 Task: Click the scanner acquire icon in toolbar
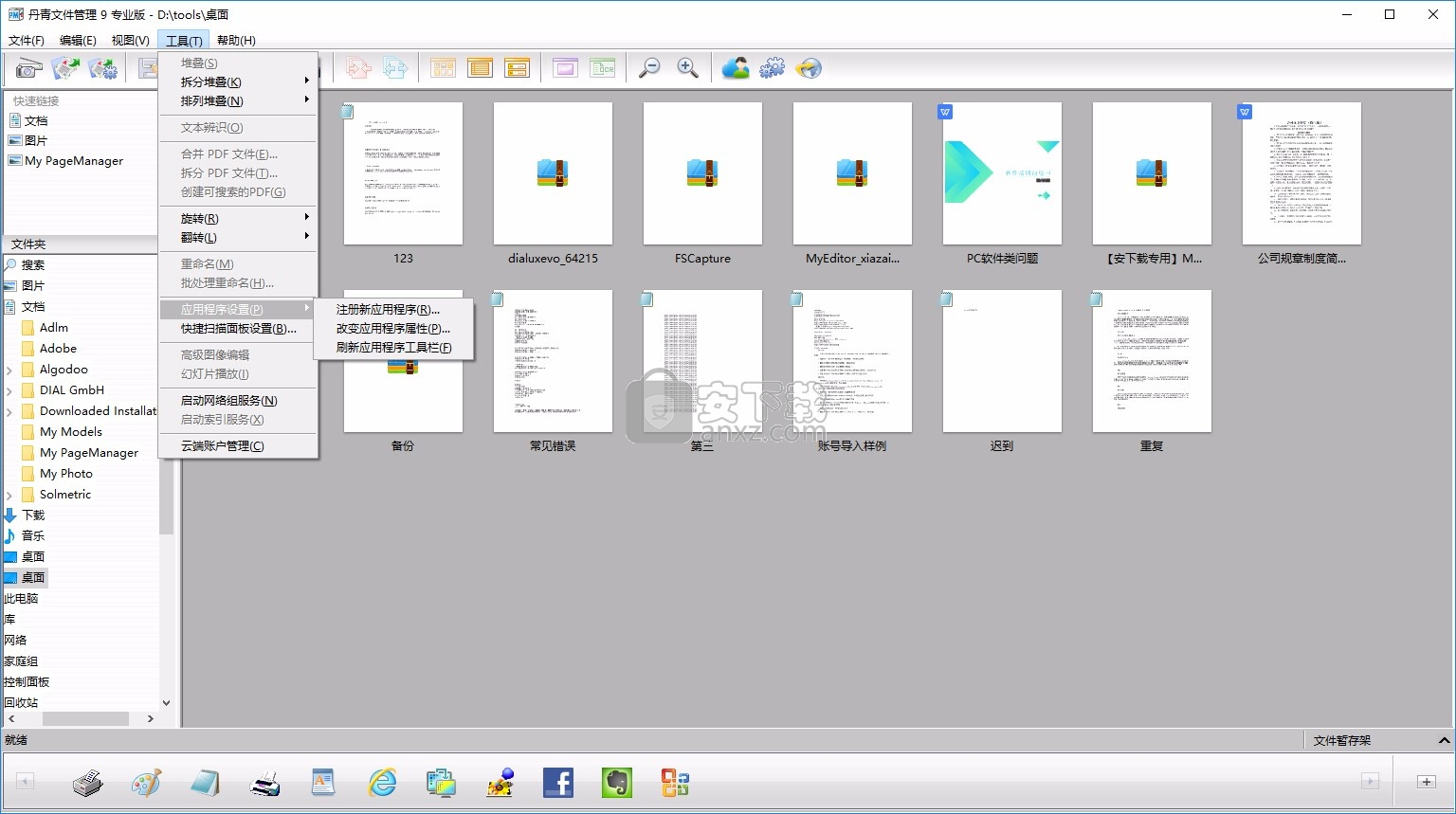[x=28, y=68]
